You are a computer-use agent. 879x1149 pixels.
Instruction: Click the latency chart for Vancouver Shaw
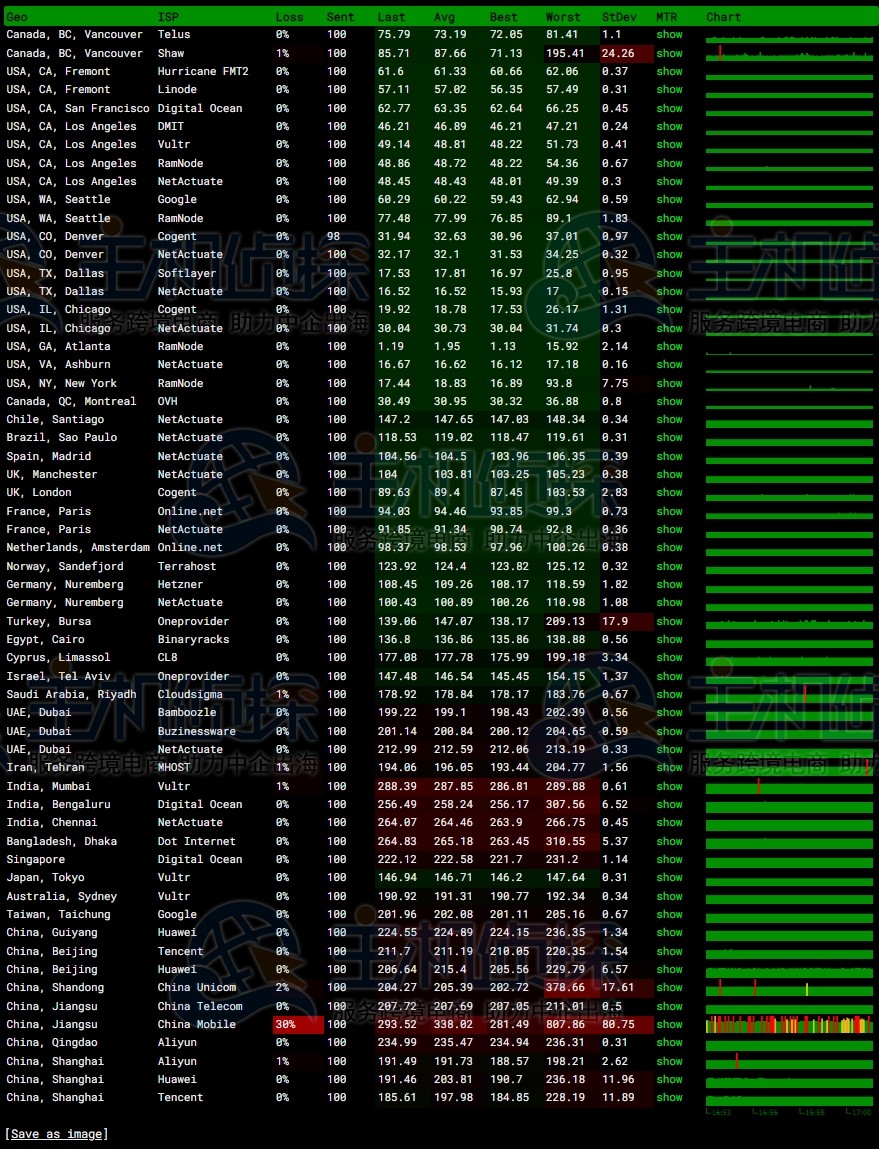point(789,53)
